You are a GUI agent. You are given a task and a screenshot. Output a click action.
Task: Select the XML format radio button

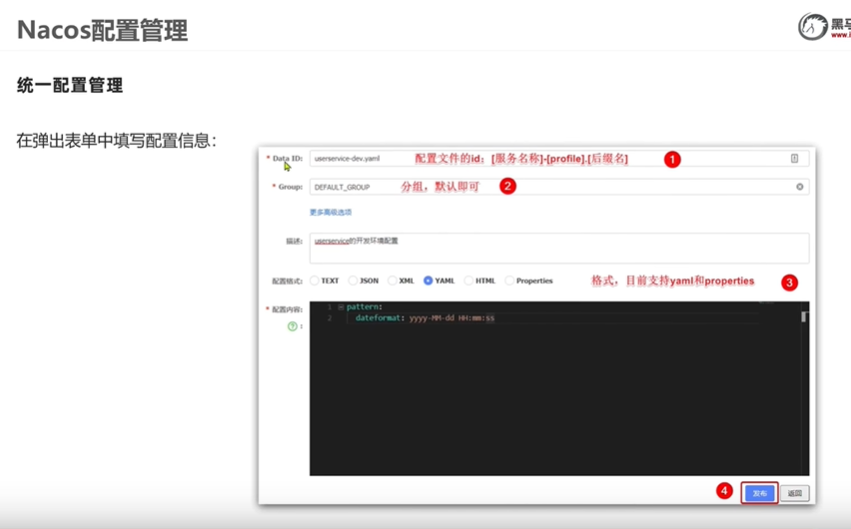[392, 281]
